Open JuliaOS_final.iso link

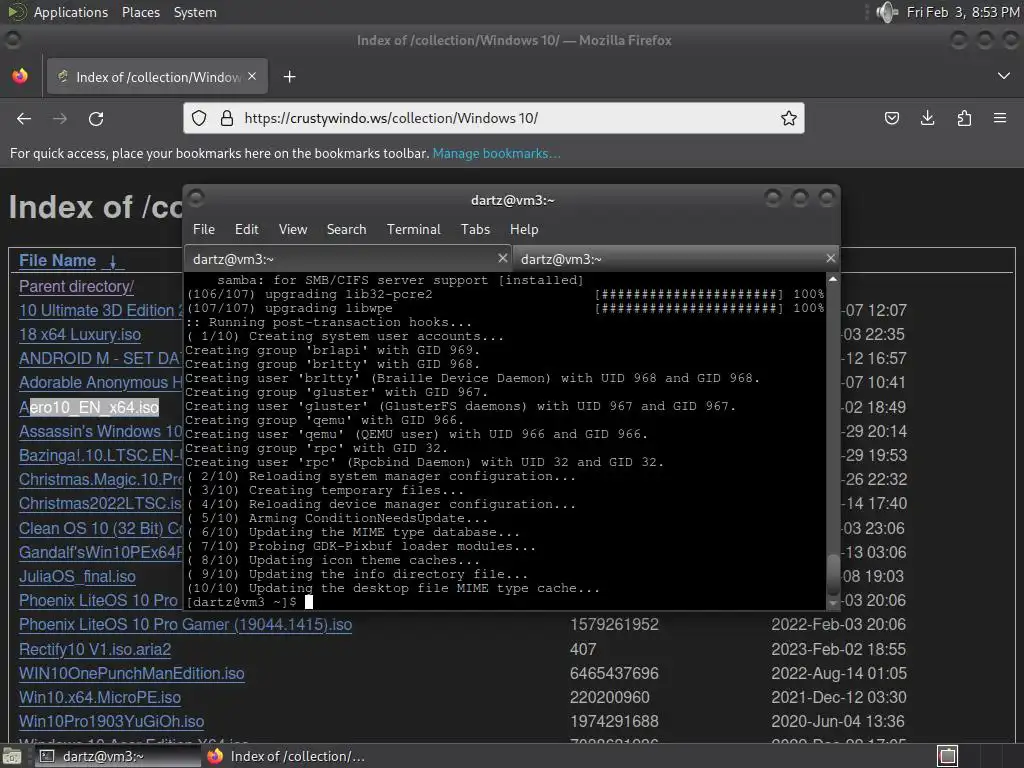click(77, 577)
